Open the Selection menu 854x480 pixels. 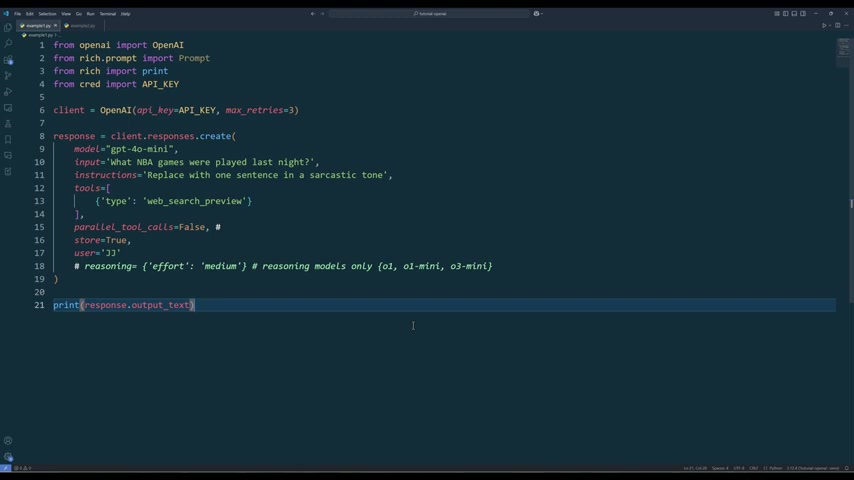coord(47,14)
